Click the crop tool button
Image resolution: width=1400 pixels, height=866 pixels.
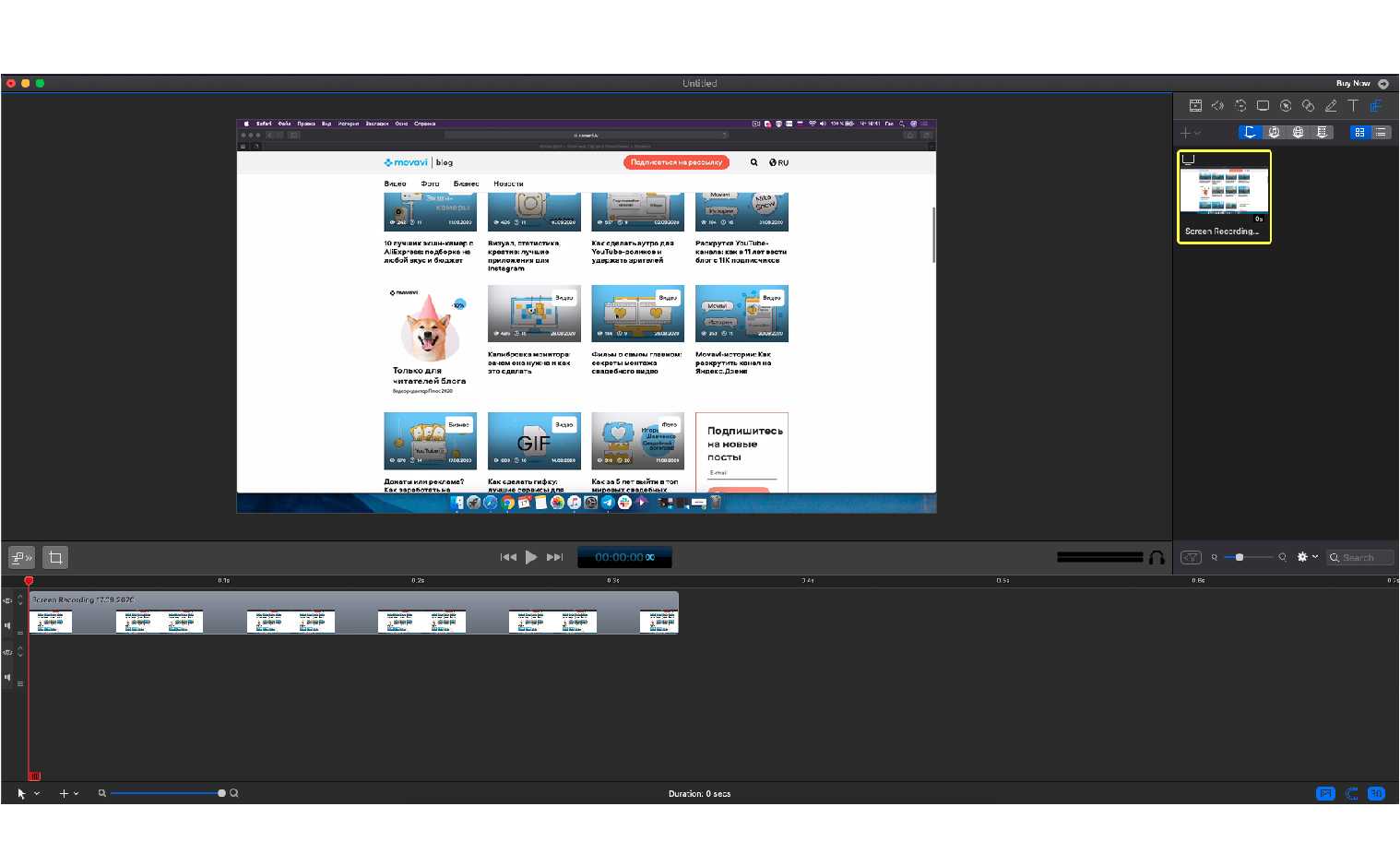pos(55,558)
